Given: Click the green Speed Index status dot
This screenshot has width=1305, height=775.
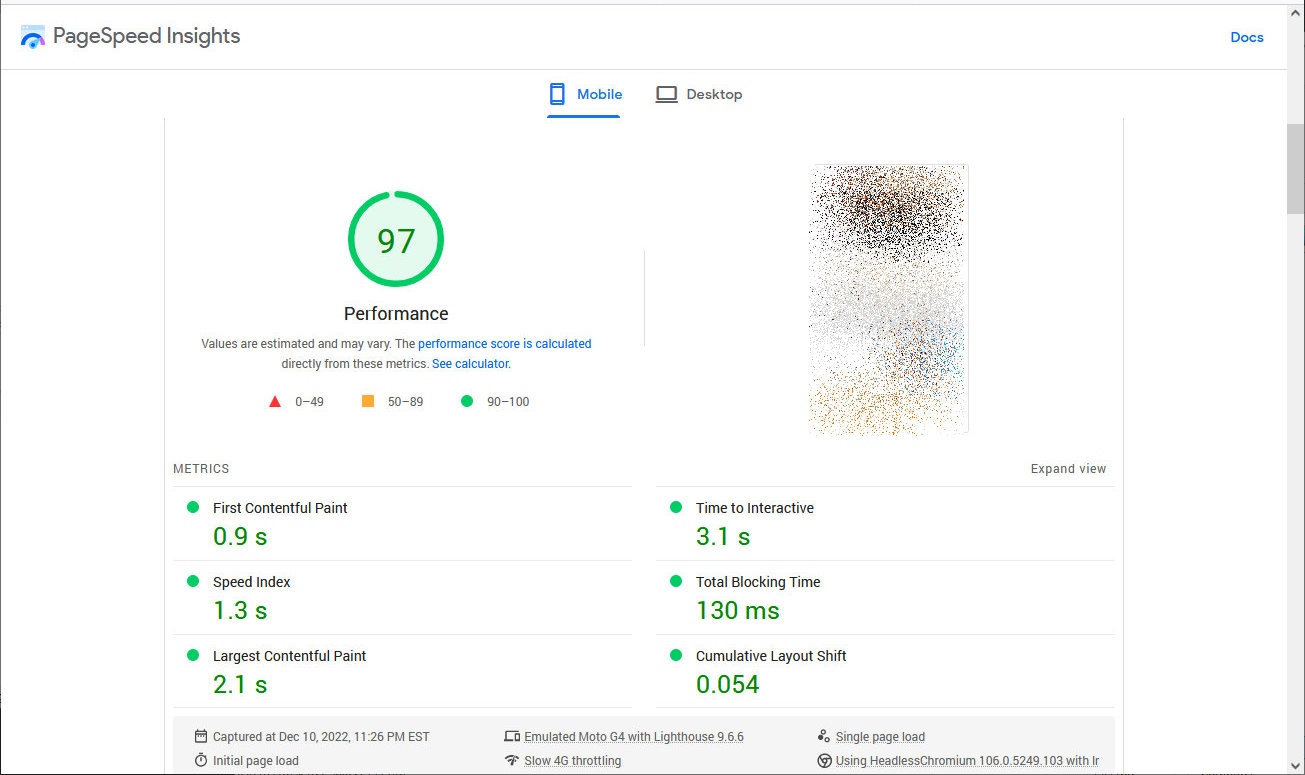Looking at the screenshot, I should pyautogui.click(x=193, y=581).
